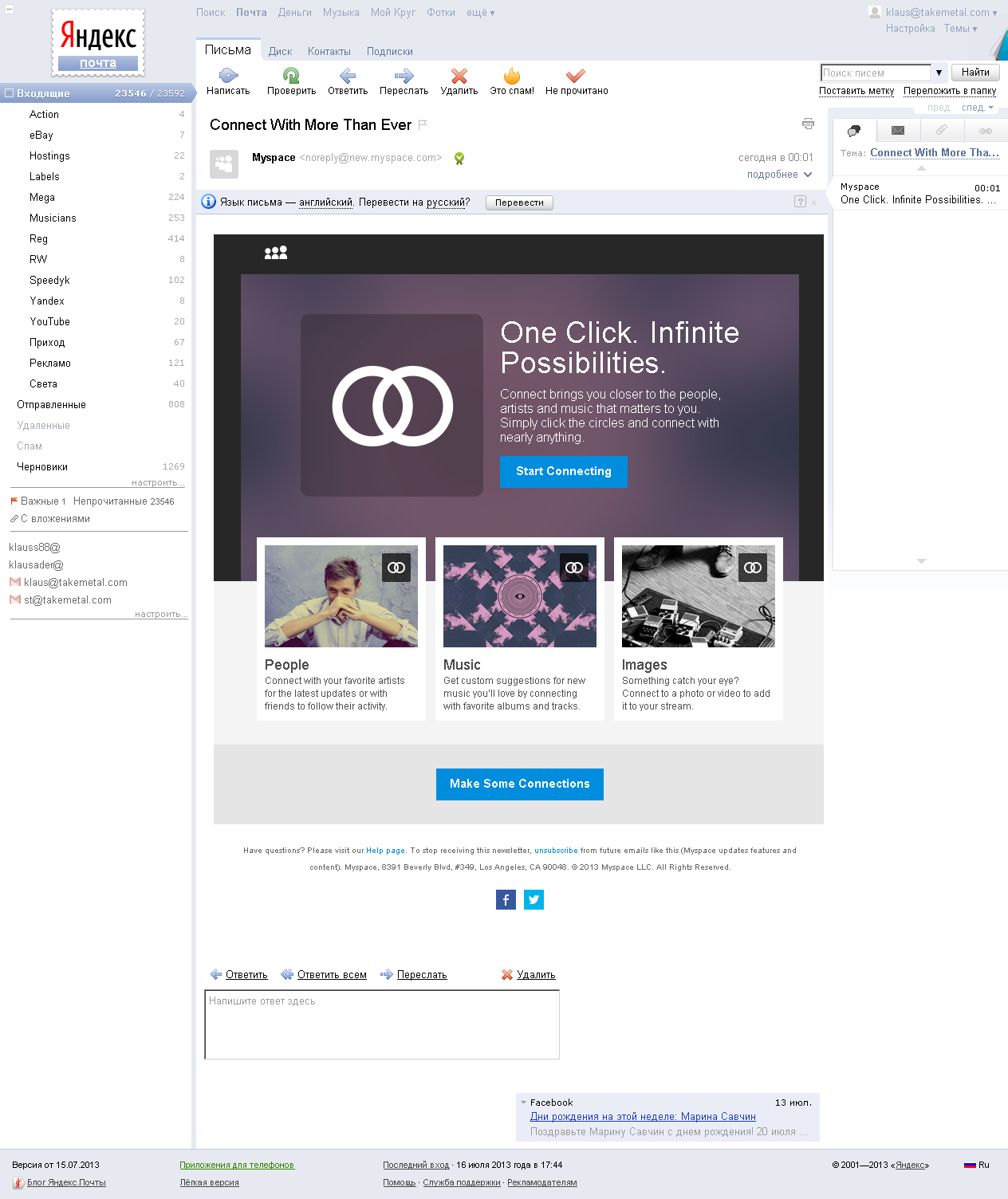Open search options dropdown arrow
This screenshot has height=1199, width=1008.
(x=939, y=73)
